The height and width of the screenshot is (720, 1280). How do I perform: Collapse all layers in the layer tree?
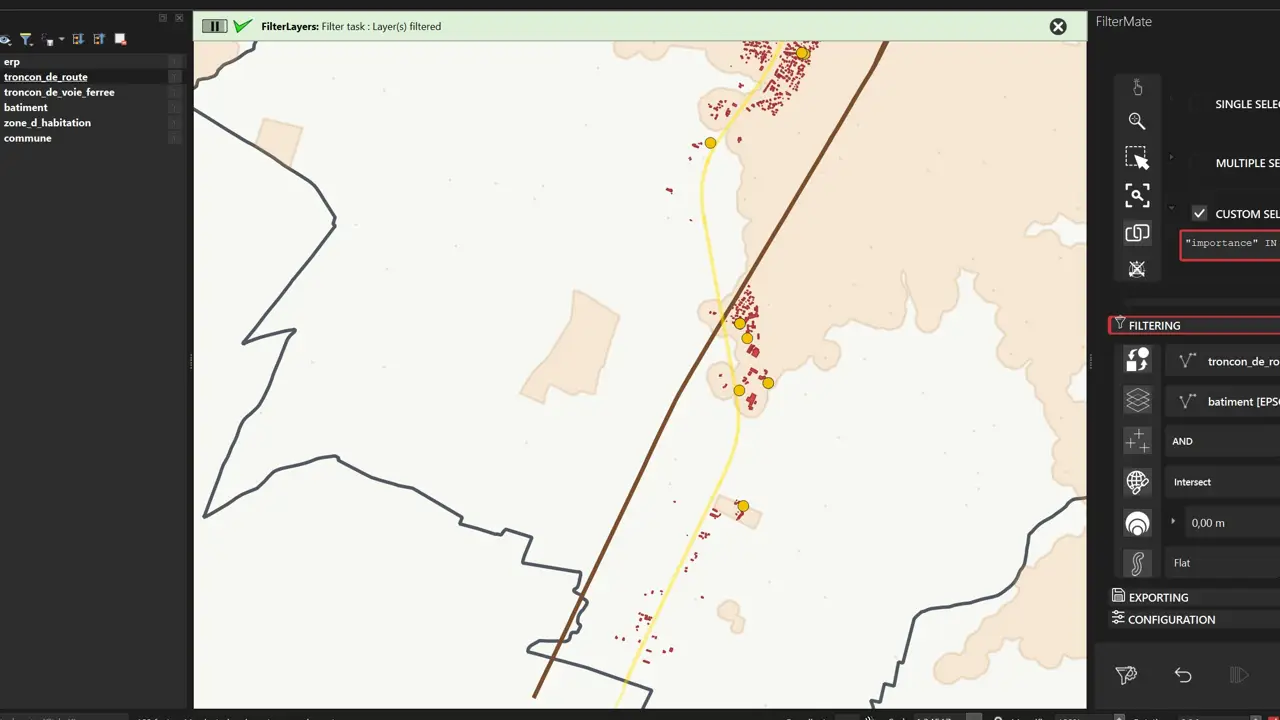click(x=99, y=40)
